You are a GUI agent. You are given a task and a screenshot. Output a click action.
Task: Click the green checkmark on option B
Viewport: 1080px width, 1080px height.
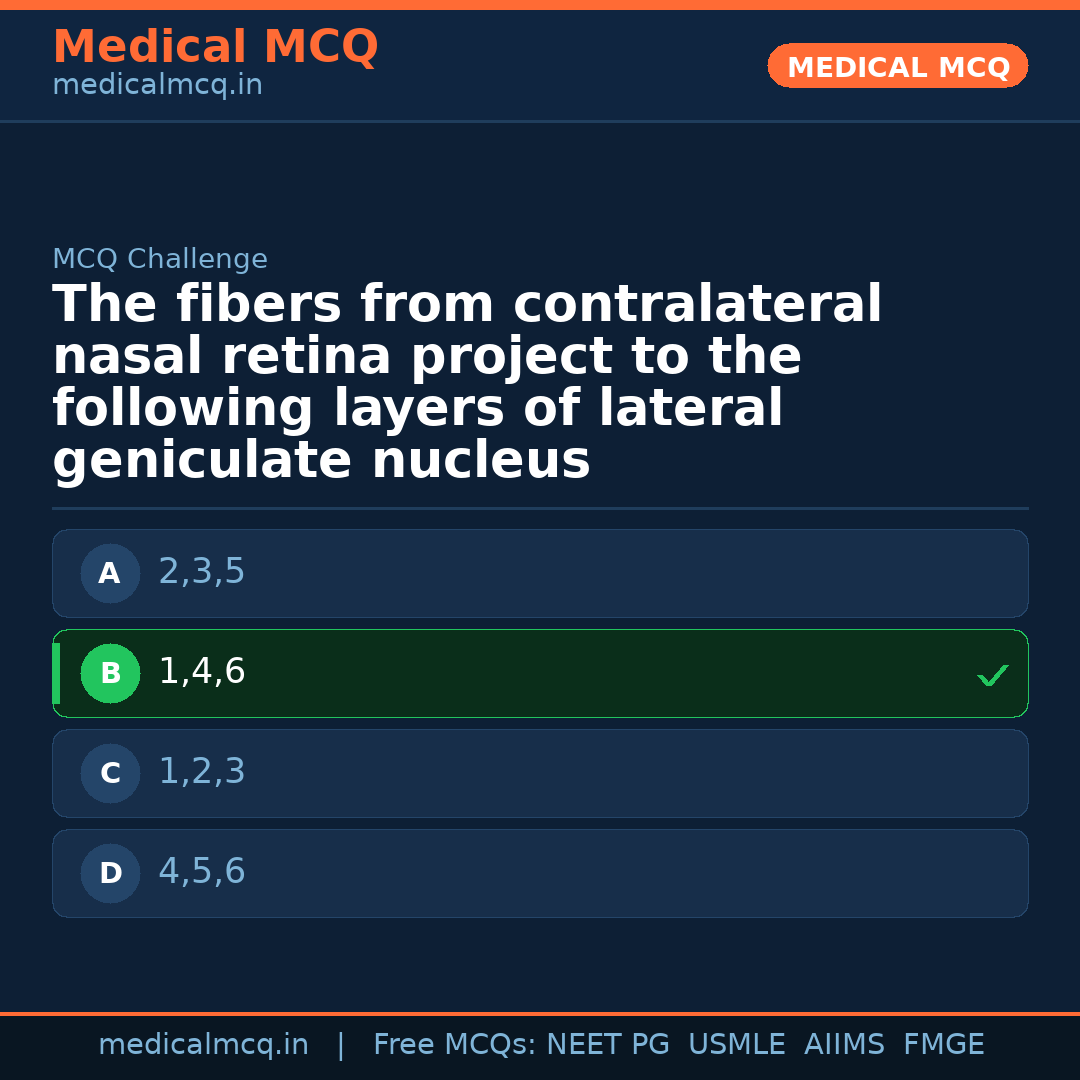pos(993,676)
